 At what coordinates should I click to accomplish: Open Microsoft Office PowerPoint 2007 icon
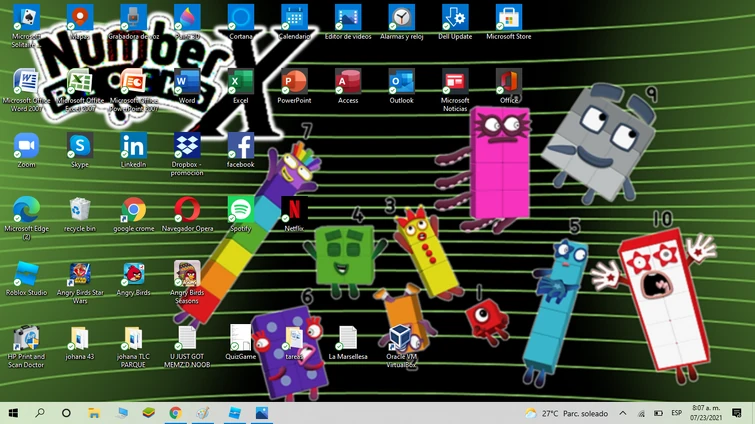click(x=133, y=82)
